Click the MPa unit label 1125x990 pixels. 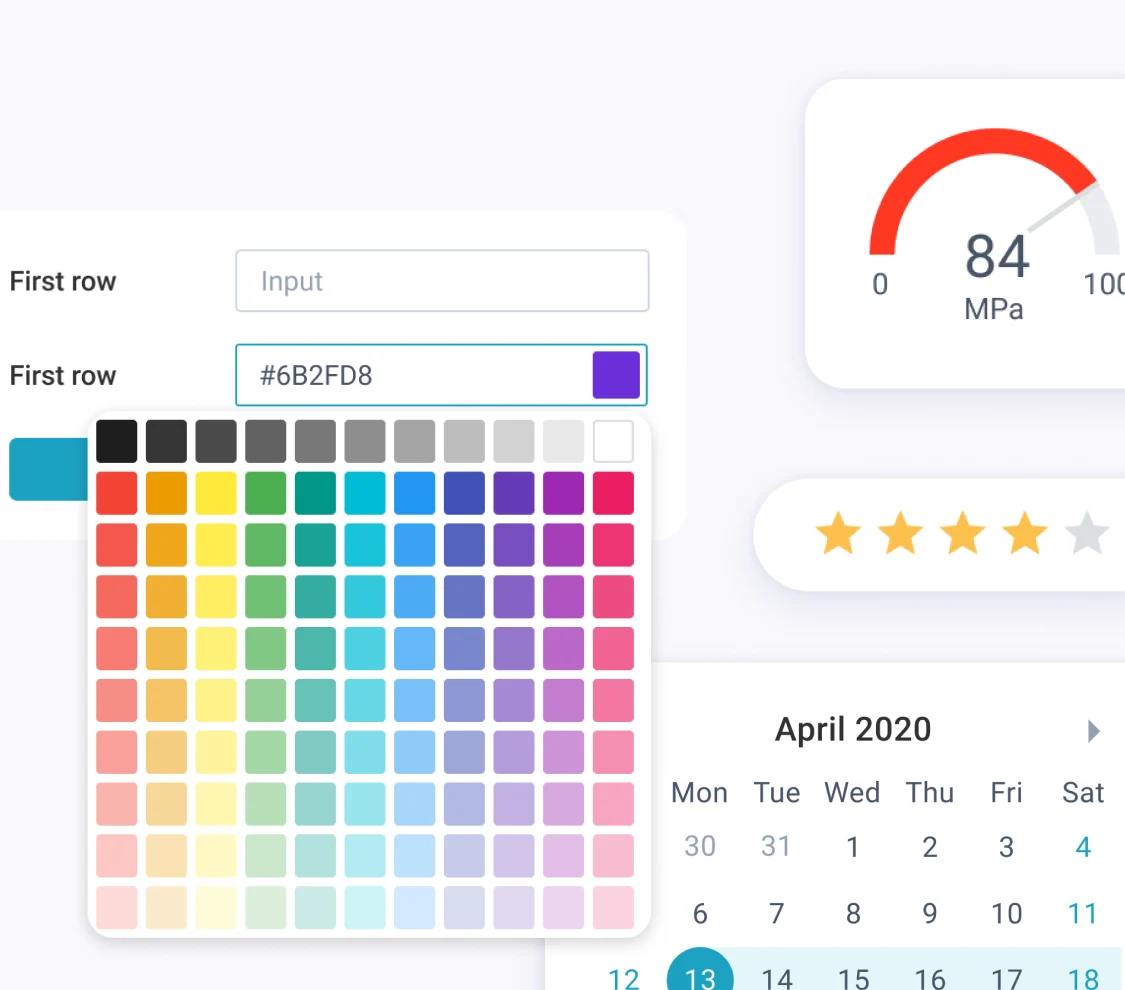994,309
